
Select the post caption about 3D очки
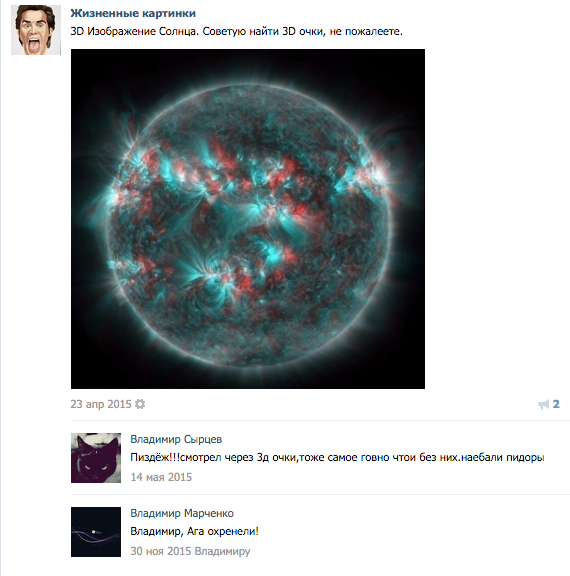point(237,31)
